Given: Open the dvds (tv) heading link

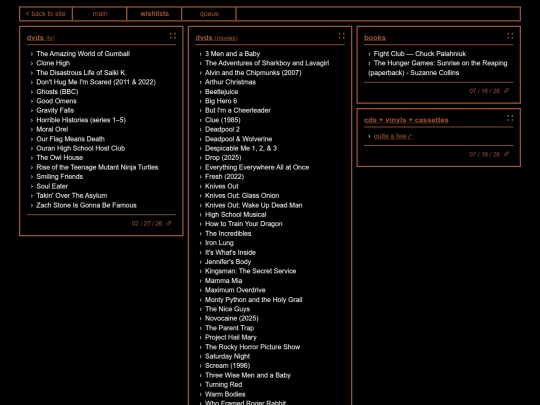Looking at the screenshot, I should [41, 38].
